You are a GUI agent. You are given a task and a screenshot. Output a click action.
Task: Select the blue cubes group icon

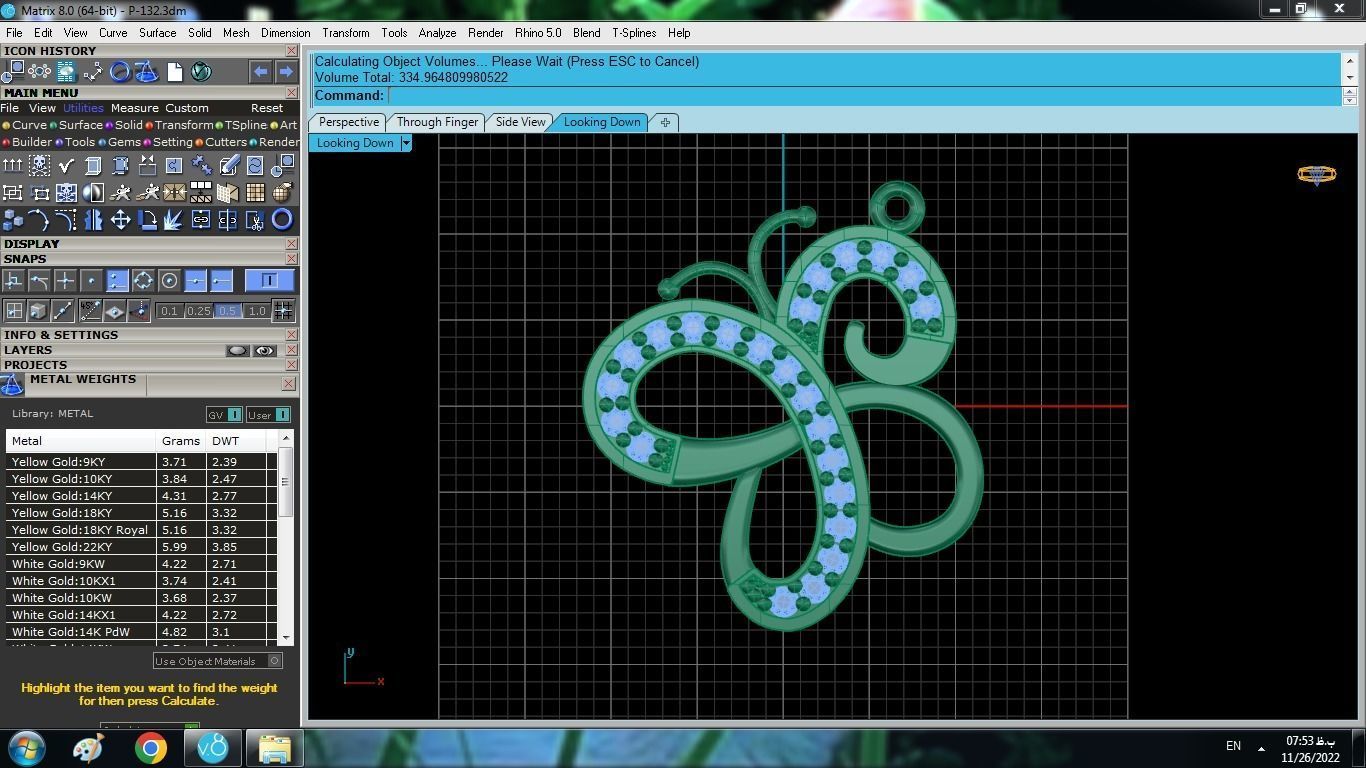pyautogui.click(x=13, y=220)
